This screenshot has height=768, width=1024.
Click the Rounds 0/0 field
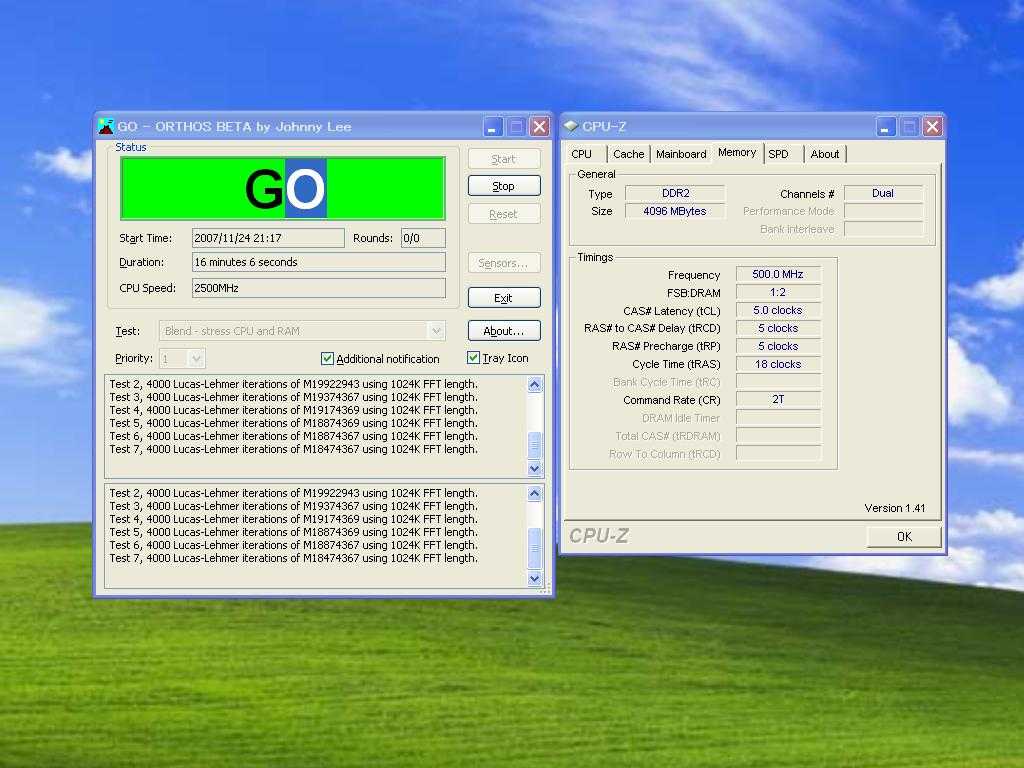point(423,238)
